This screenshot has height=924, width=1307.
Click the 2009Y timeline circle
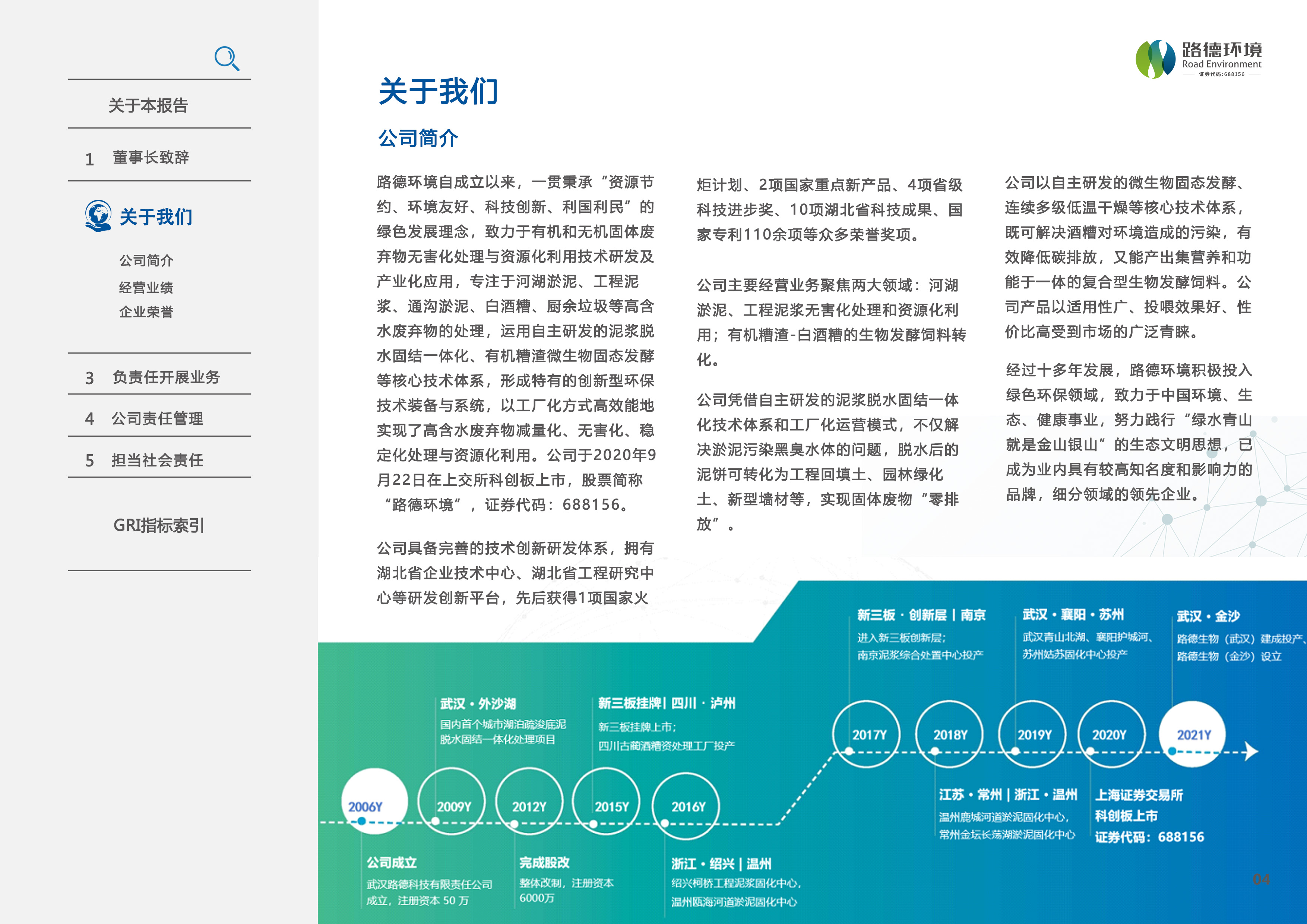pos(452,801)
